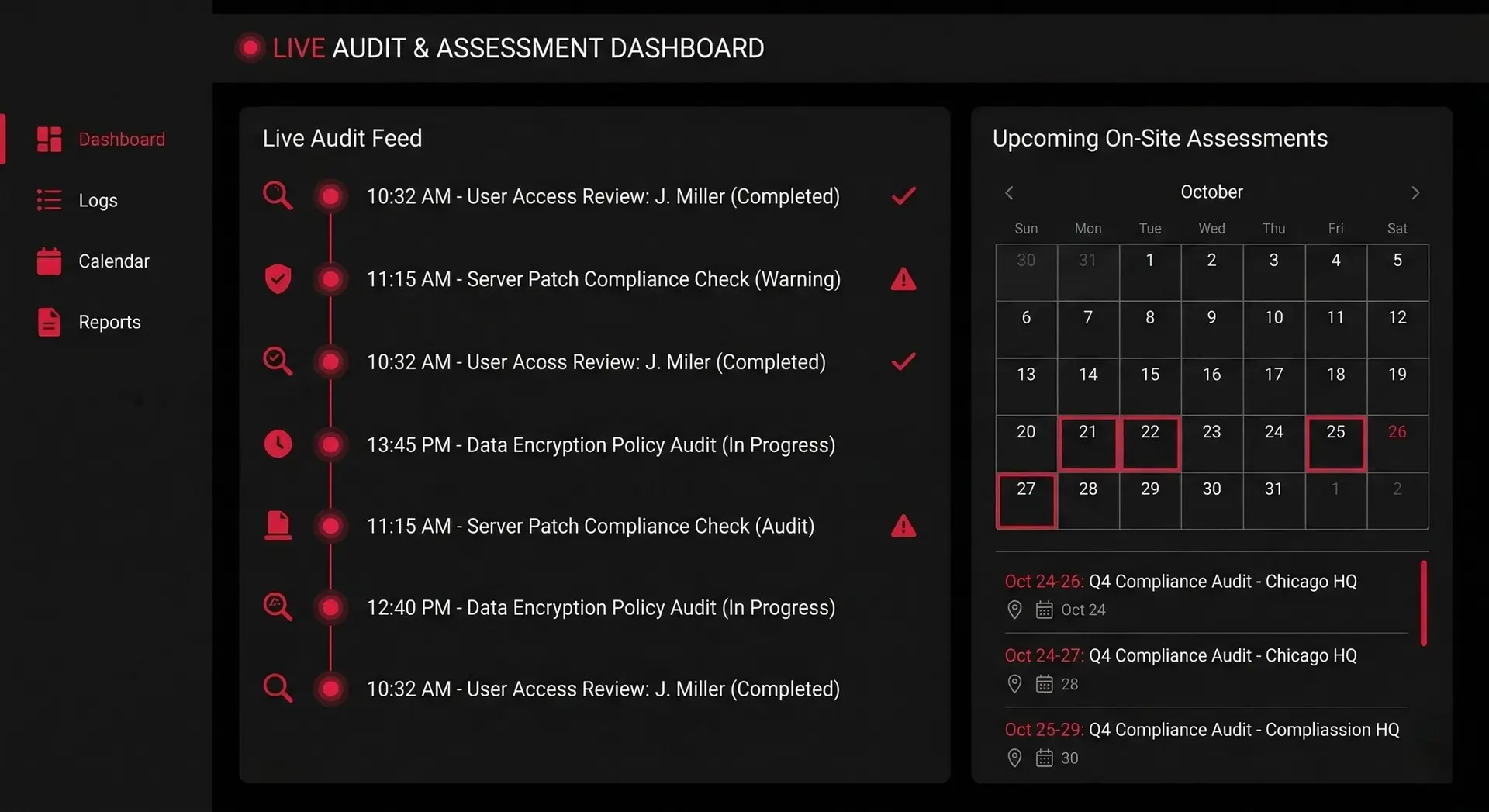
Task: Click the shield icon beside Server Patch Warning
Action: [x=278, y=278]
